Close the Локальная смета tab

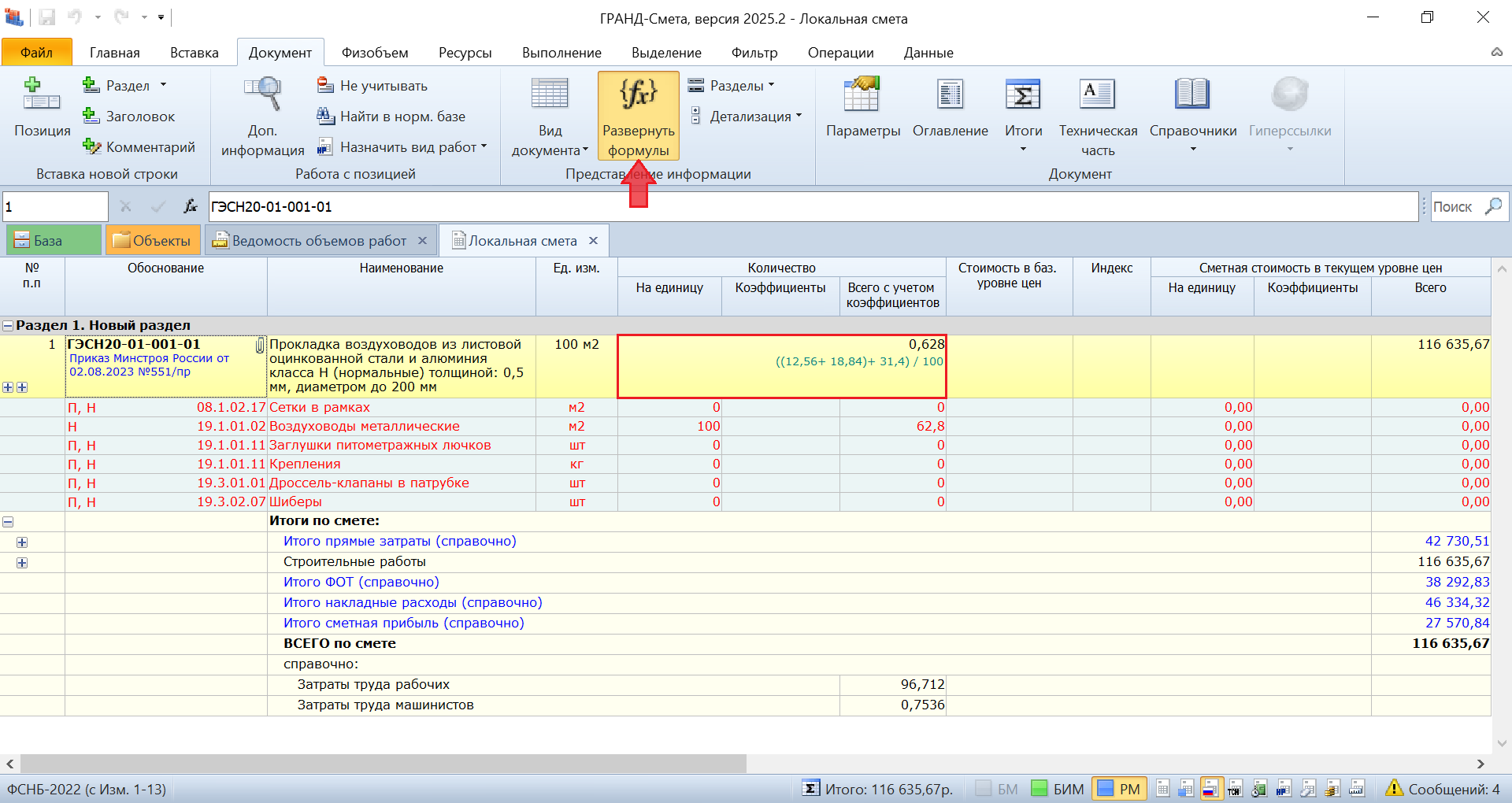[x=594, y=240]
